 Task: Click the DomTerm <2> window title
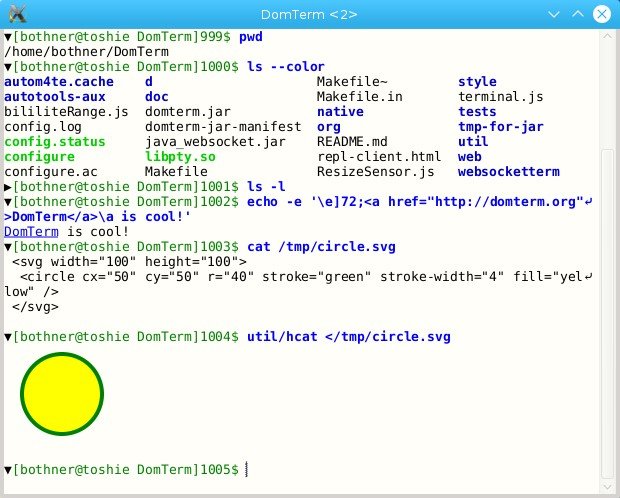tap(309, 15)
